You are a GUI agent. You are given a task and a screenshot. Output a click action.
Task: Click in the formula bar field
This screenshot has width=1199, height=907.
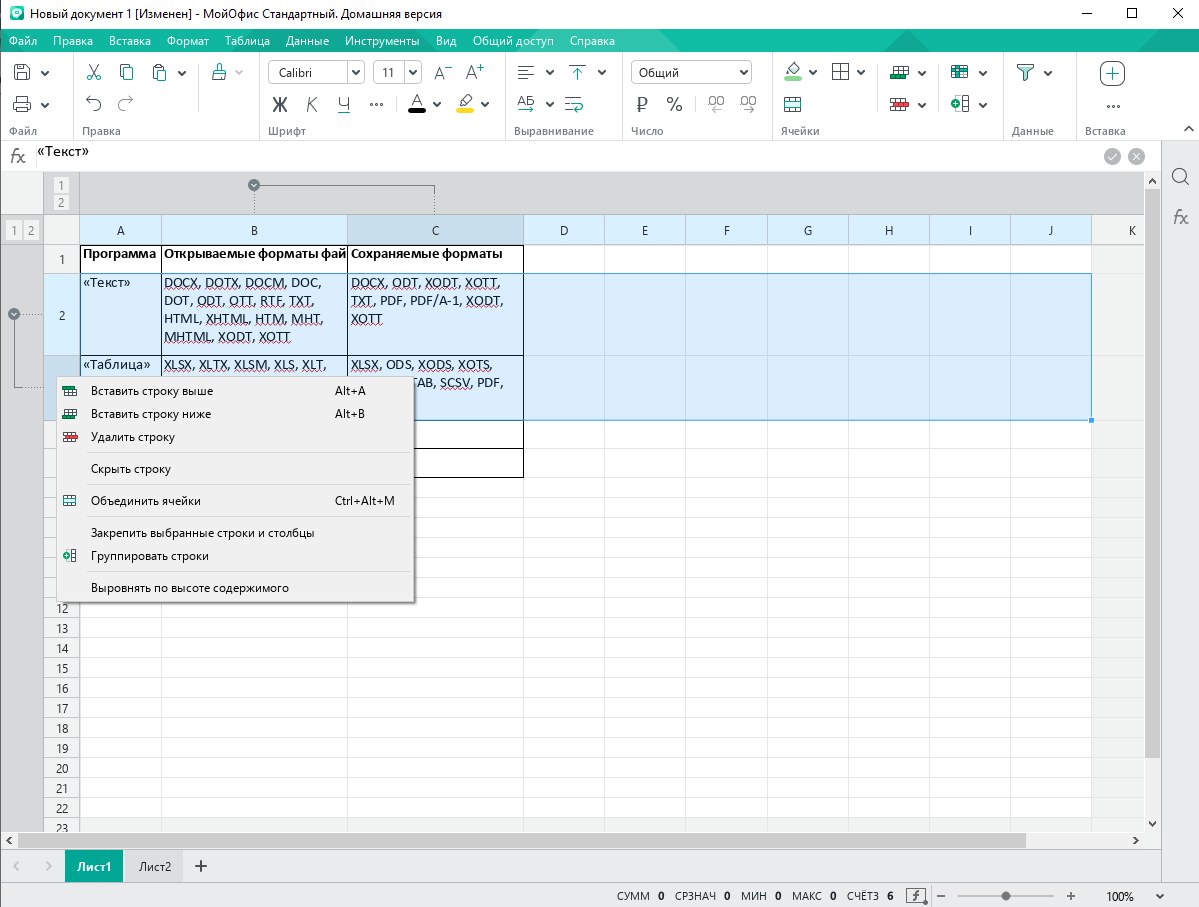[566, 156]
